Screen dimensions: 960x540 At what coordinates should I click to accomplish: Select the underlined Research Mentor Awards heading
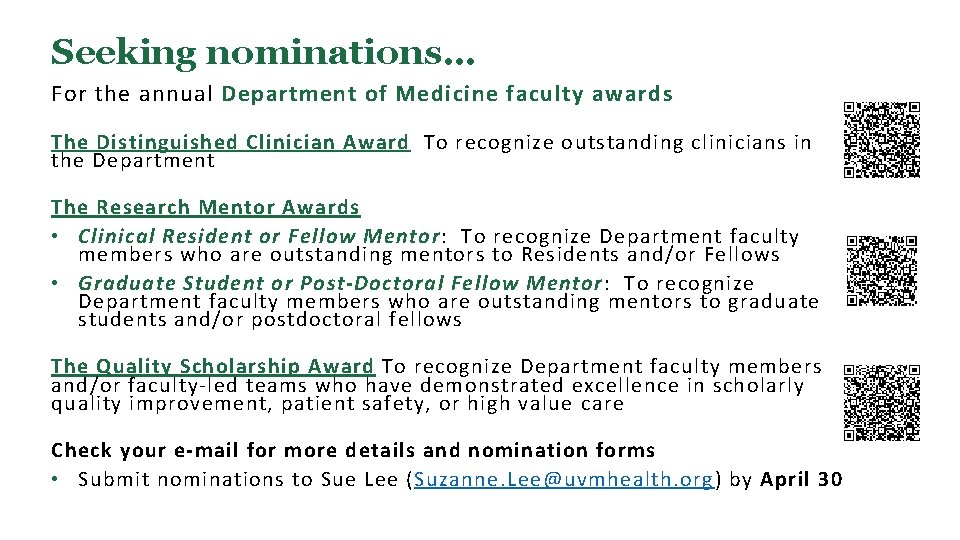click(x=205, y=207)
